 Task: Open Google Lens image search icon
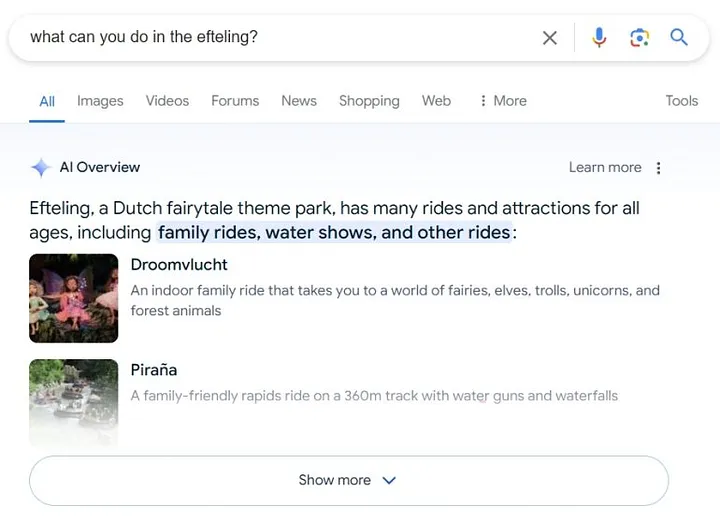pos(639,38)
